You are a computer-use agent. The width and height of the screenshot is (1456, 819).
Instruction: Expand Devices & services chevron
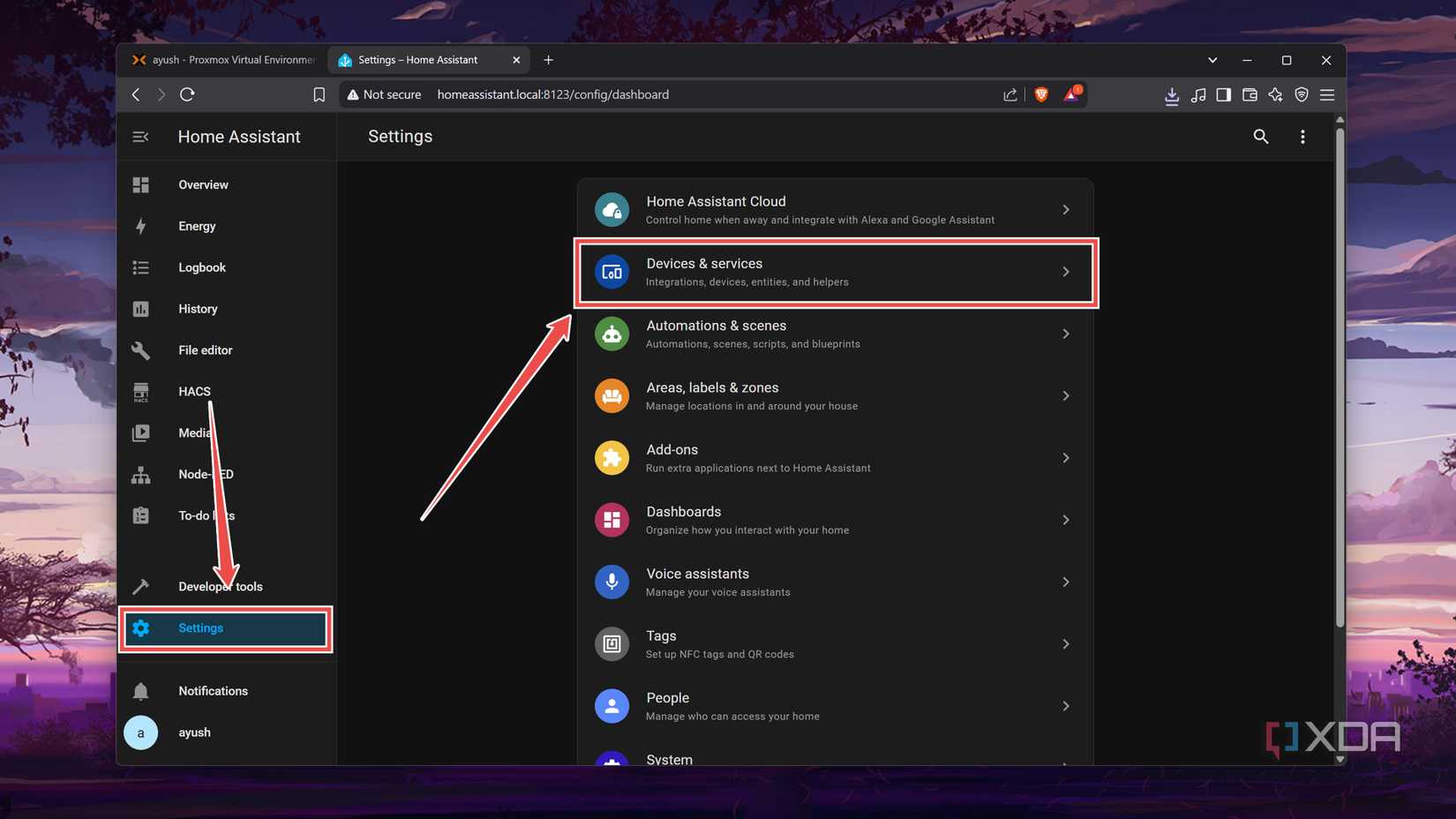coord(1066,272)
